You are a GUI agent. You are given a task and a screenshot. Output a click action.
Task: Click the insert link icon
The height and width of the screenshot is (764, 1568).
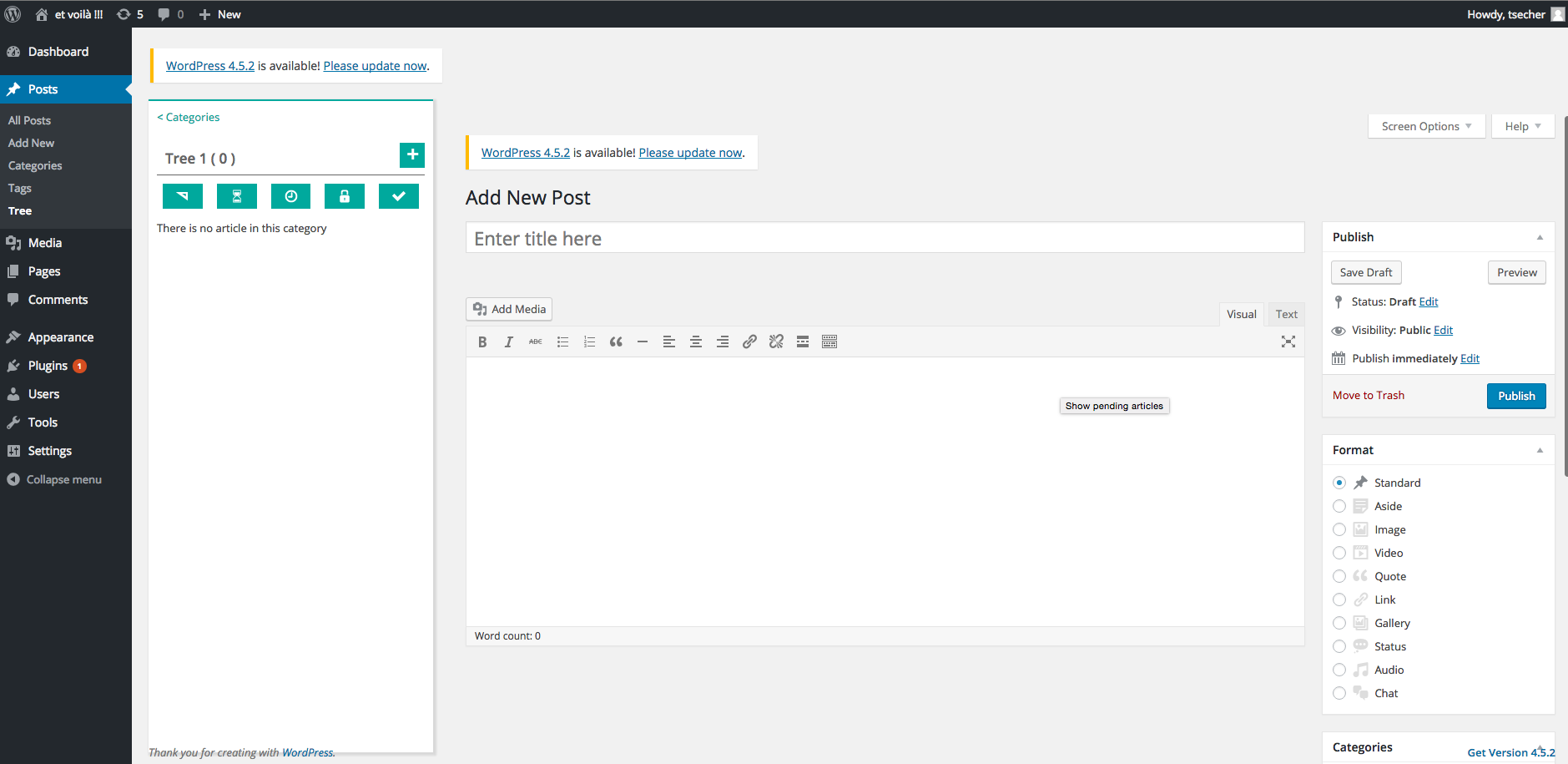(749, 342)
